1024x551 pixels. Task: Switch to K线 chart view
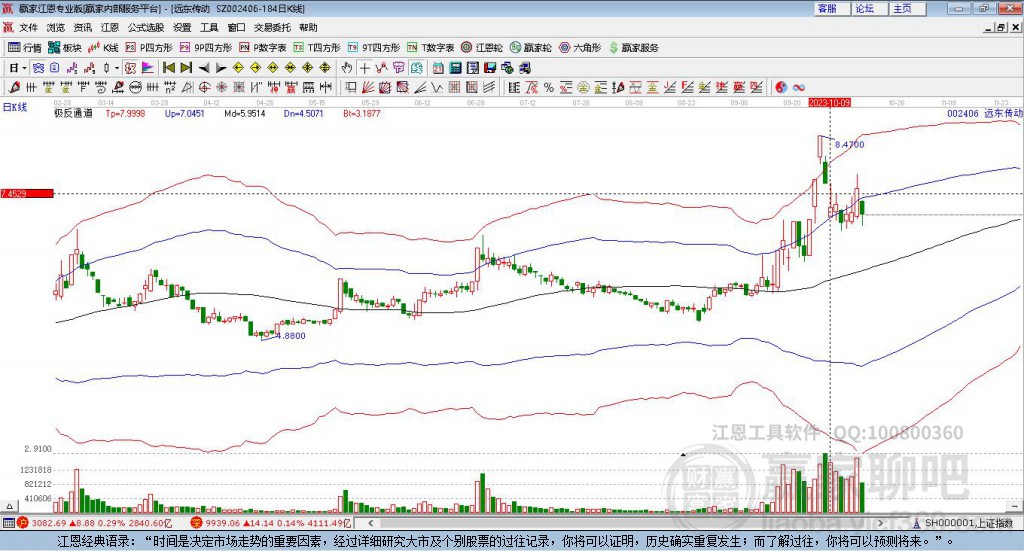pos(103,48)
